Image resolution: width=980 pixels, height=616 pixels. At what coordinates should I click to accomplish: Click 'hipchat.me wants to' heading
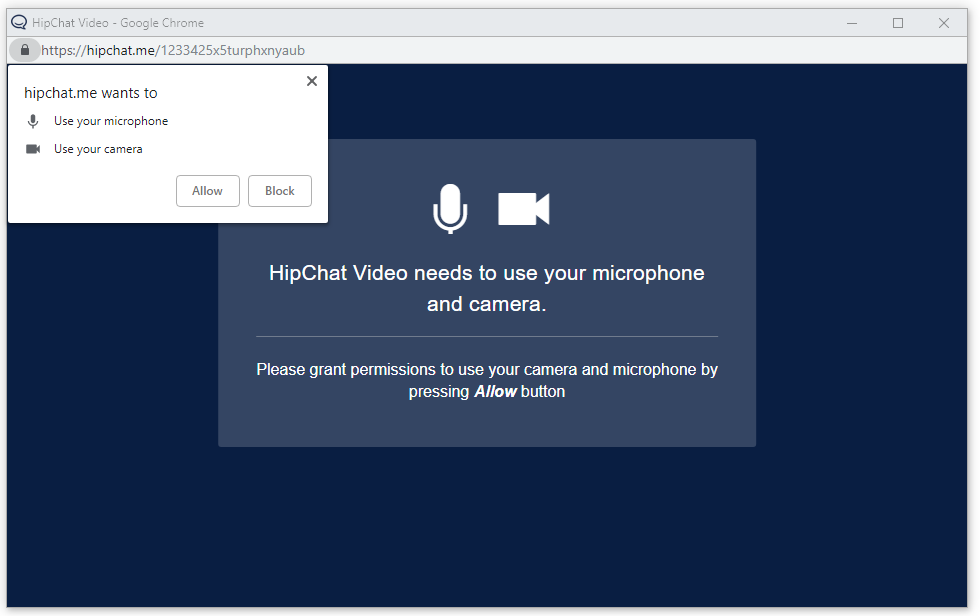tap(91, 93)
